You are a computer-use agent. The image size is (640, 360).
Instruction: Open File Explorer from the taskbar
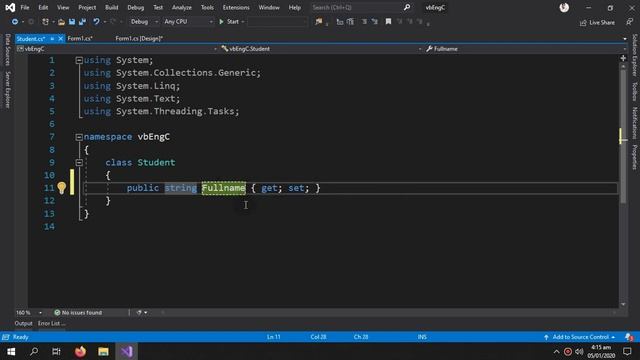tap(103, 351)
